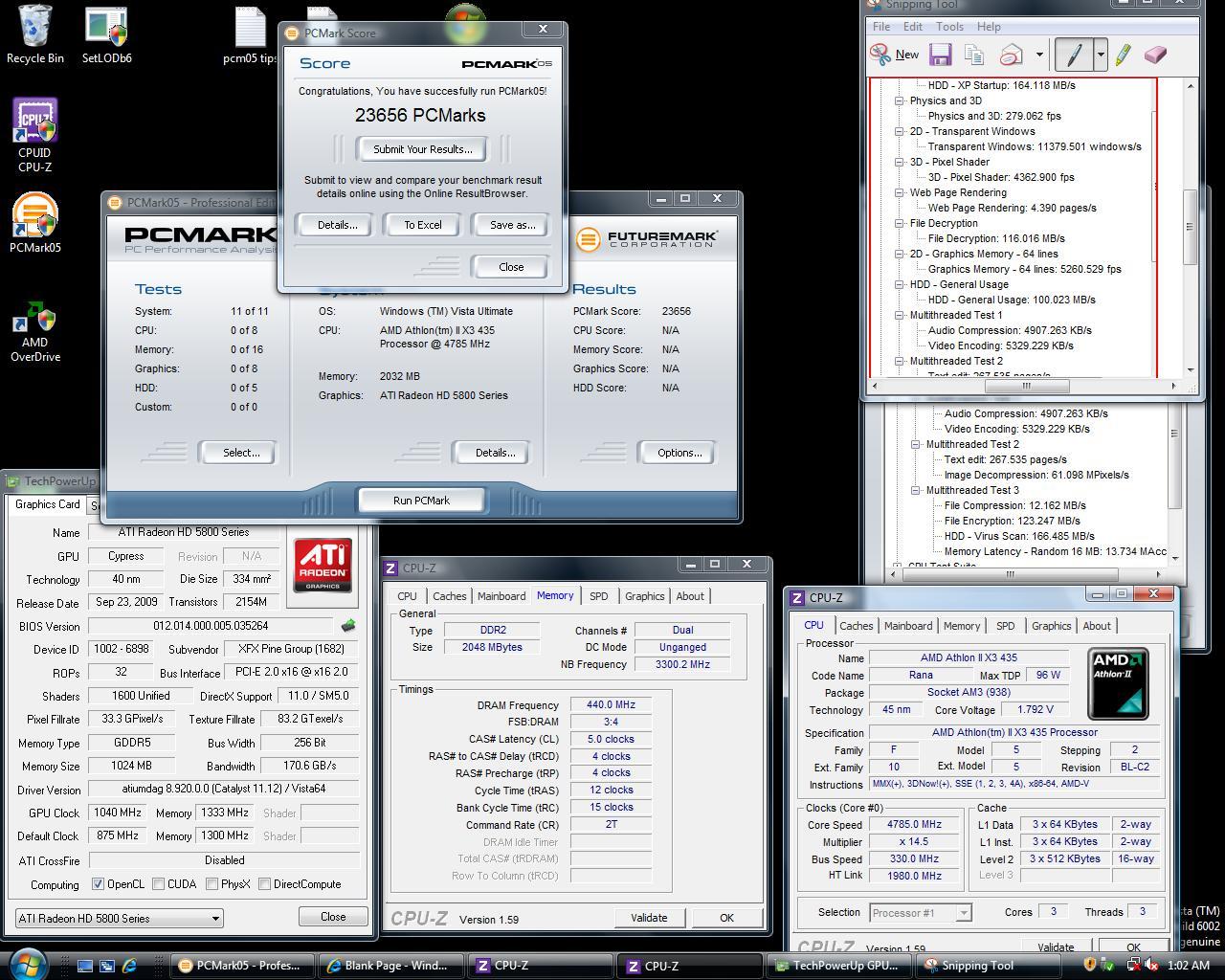Image resolution: width=1225 pixels, height=980 pixels.
Task: Click Select button under PCMark05 Tests
Action: point(241,453)
